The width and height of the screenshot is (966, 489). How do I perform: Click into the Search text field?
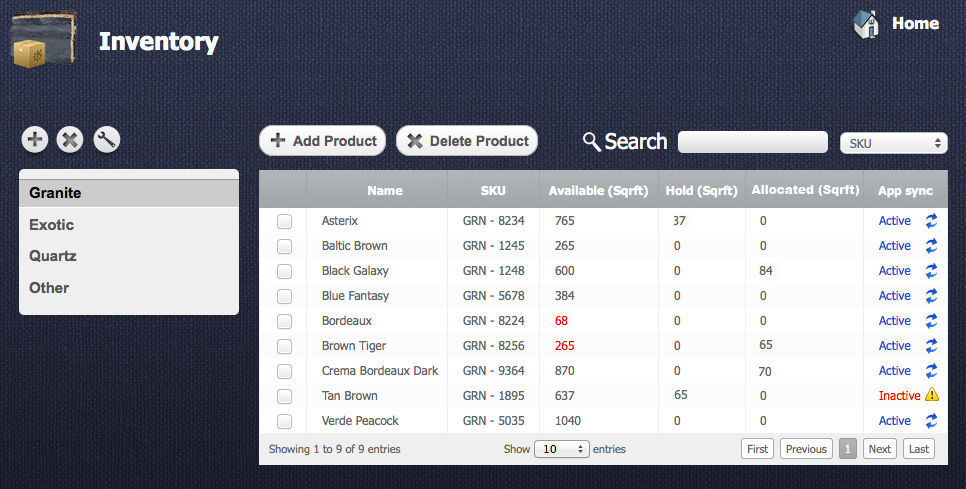pyautogui.click(x=752, y=142)
